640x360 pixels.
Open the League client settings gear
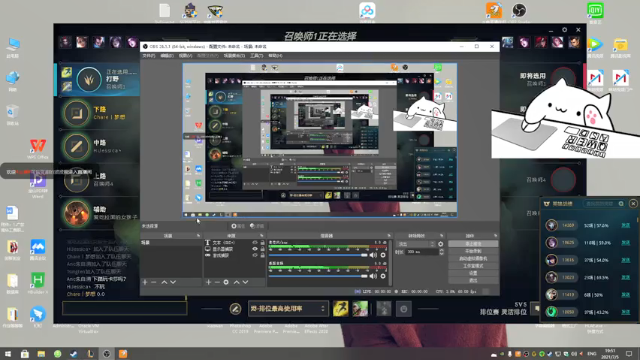(x=564, y=30)
